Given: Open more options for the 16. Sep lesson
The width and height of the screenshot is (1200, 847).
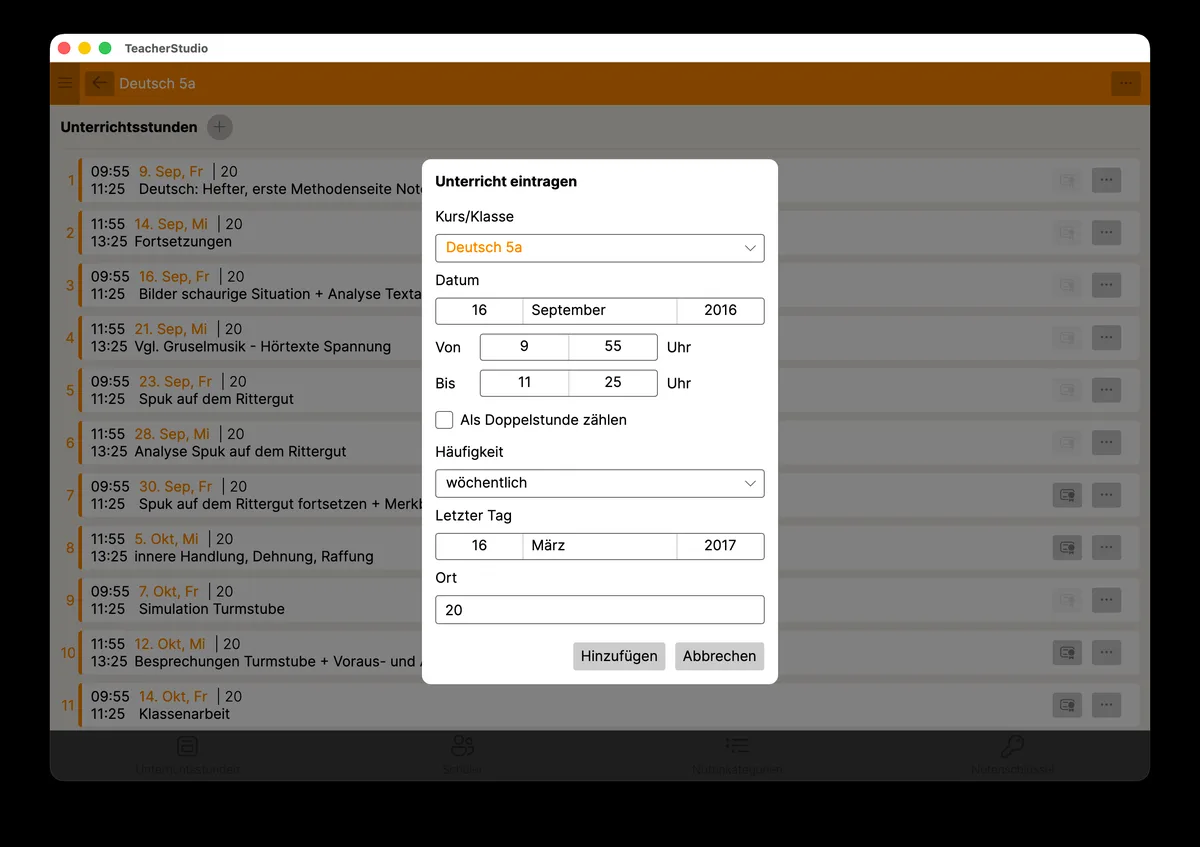Looking at the screenshot, I should pos(1106,285).
